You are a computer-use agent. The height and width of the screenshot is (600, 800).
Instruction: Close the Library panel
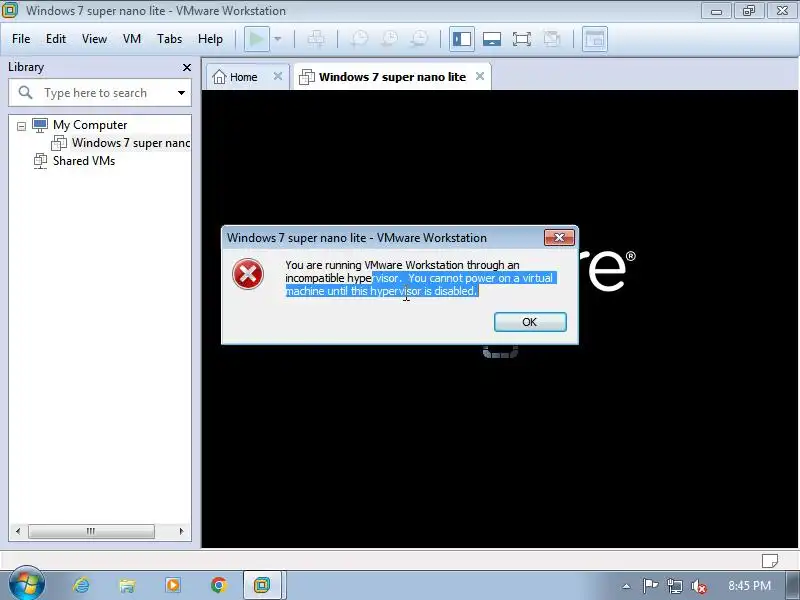pyautogui.click(x=187, y=67)
